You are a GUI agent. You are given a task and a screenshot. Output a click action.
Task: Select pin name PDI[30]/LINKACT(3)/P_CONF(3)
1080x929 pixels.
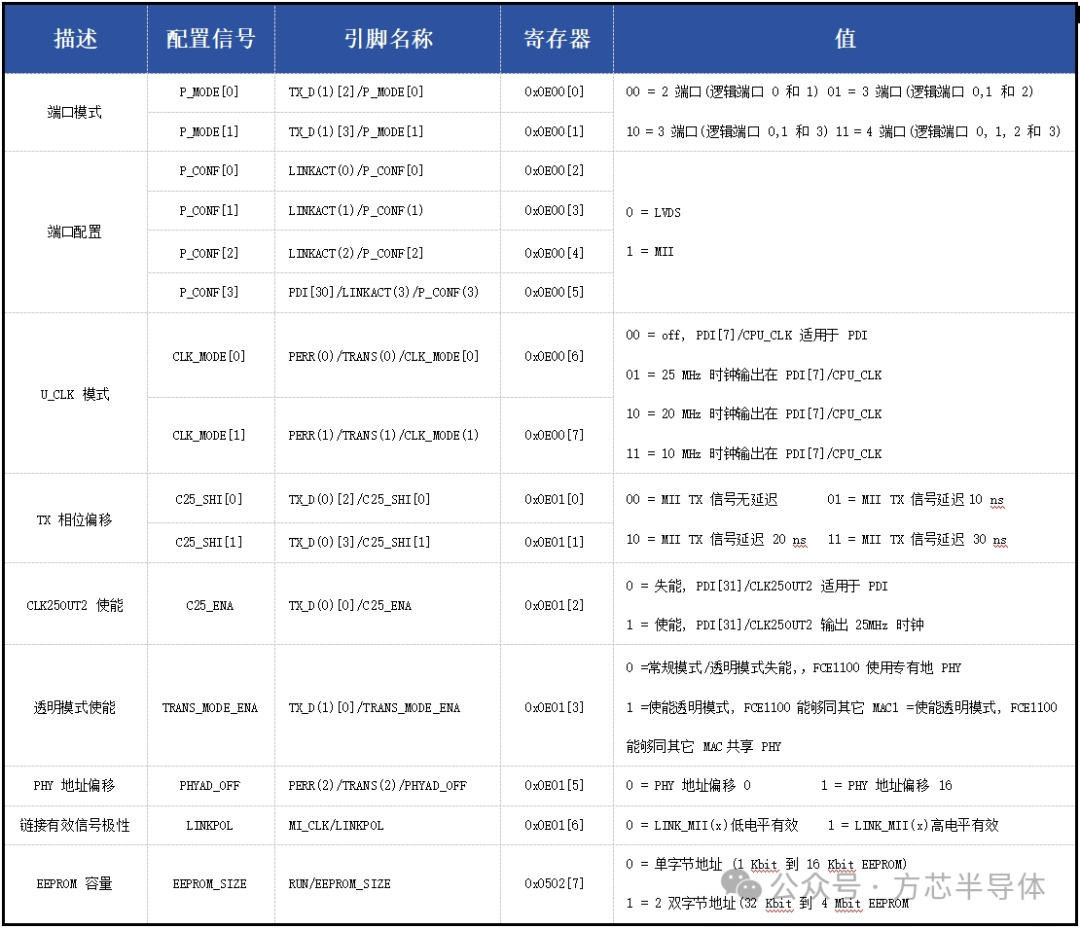[384, 293]
